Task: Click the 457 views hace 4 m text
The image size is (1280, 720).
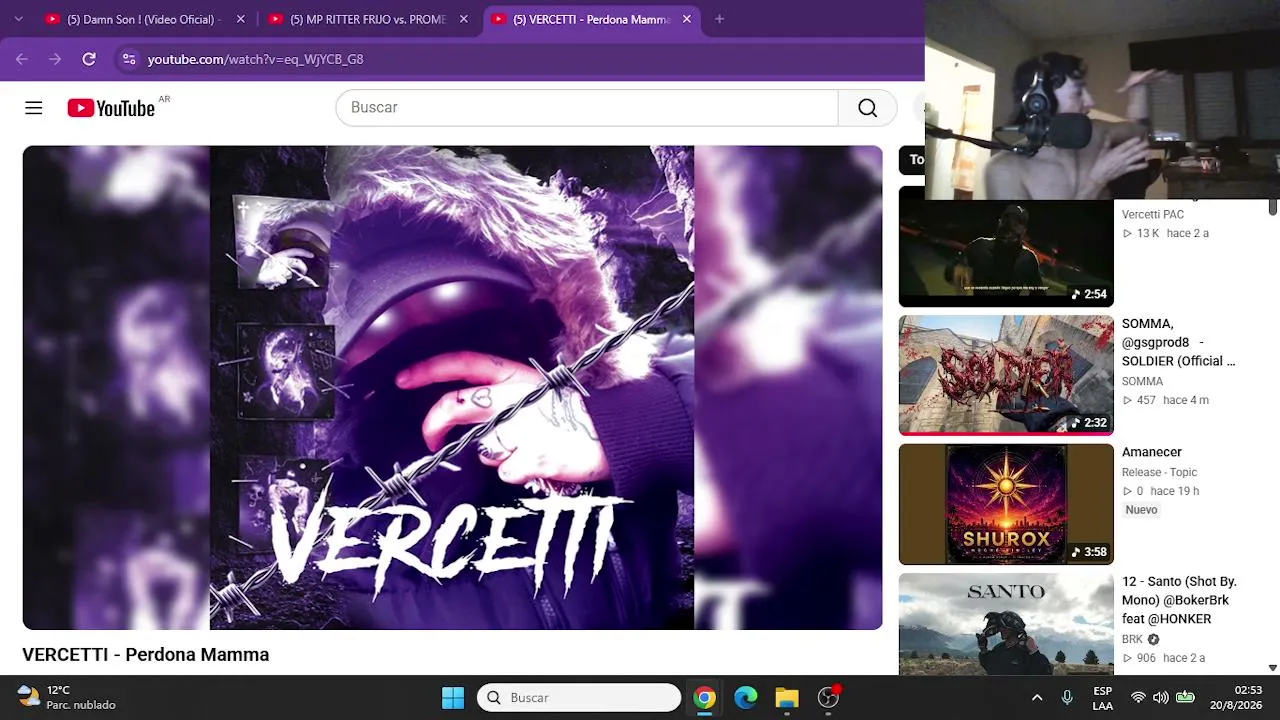Action: coord(1165,400)
